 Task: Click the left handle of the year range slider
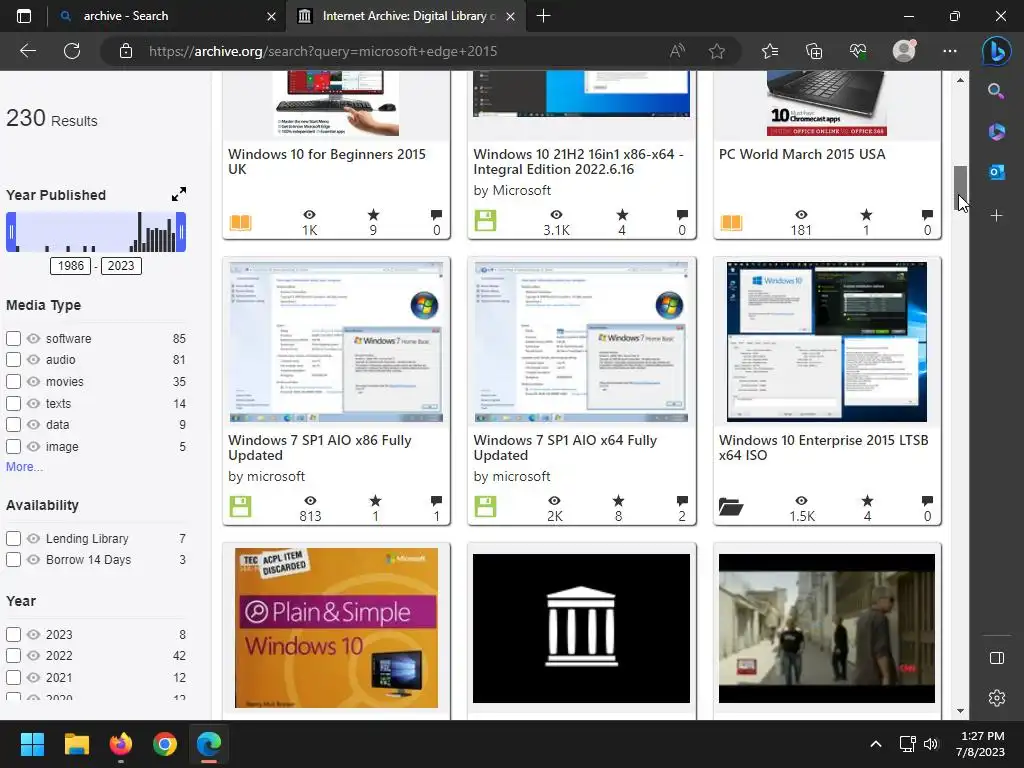(11, 232)
